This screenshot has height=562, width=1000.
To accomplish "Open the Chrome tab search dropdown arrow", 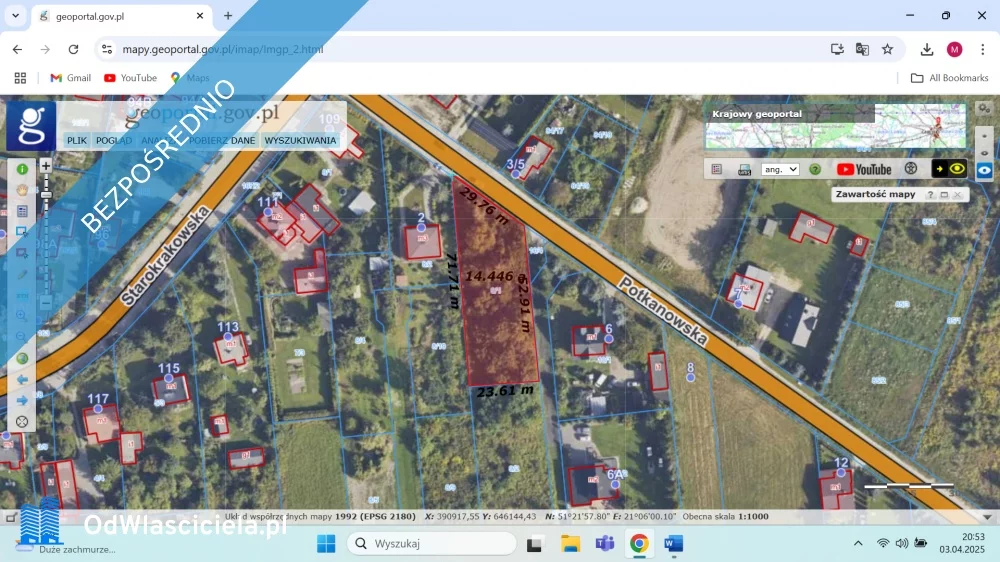I will 15,16.
